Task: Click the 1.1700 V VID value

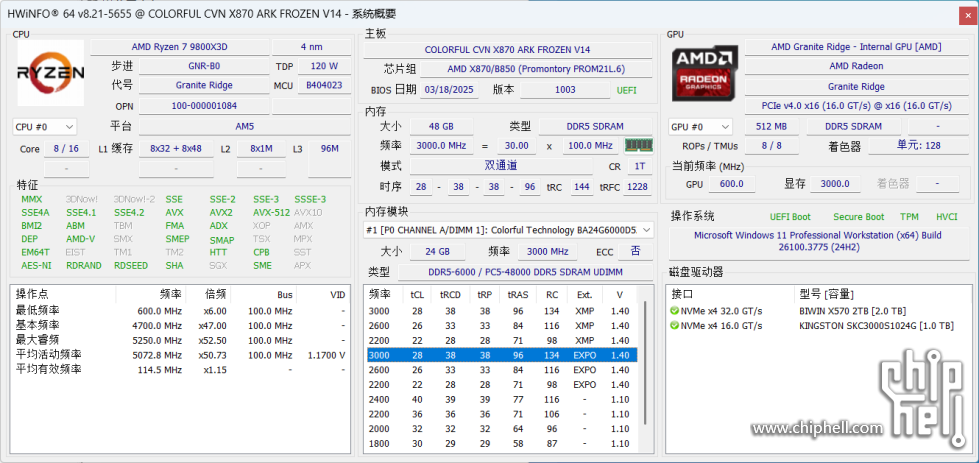Action: [325, 355]
